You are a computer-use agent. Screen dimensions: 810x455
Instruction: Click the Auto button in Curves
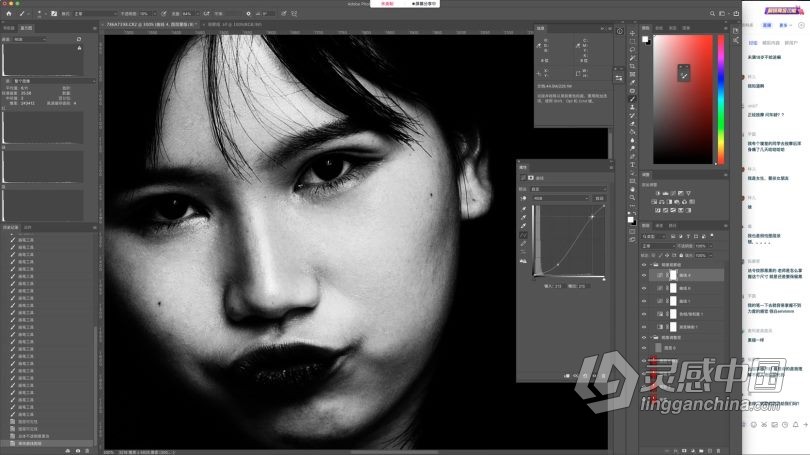[x=599, y=198]
